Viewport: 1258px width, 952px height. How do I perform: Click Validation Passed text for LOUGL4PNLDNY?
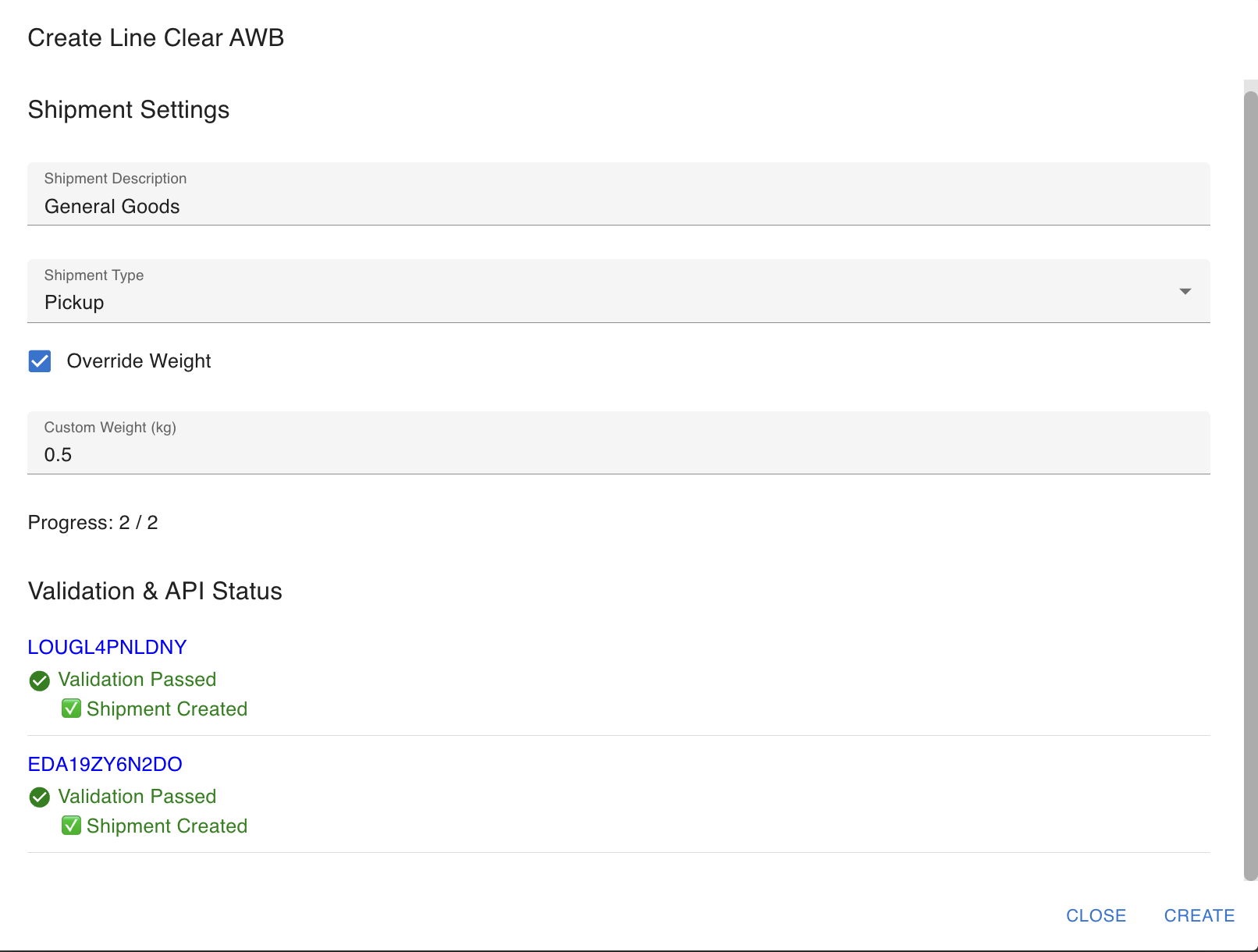(137, 680)
